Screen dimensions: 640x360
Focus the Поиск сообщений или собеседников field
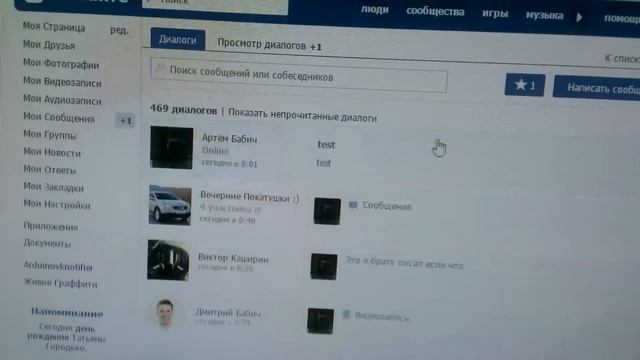tap(299, 76)
